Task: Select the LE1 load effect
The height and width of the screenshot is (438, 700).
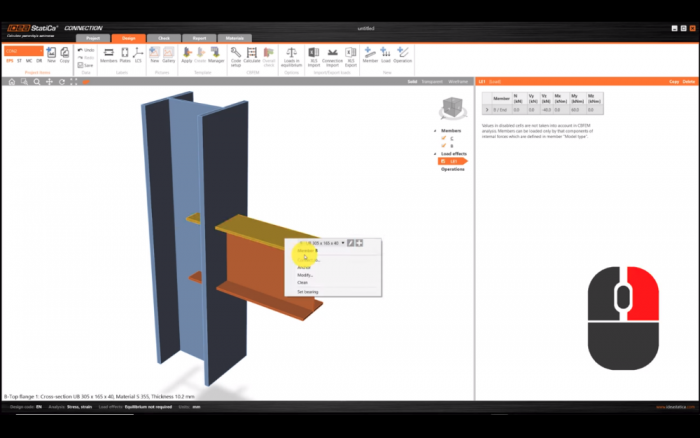Action: click(x=453, y=161)
